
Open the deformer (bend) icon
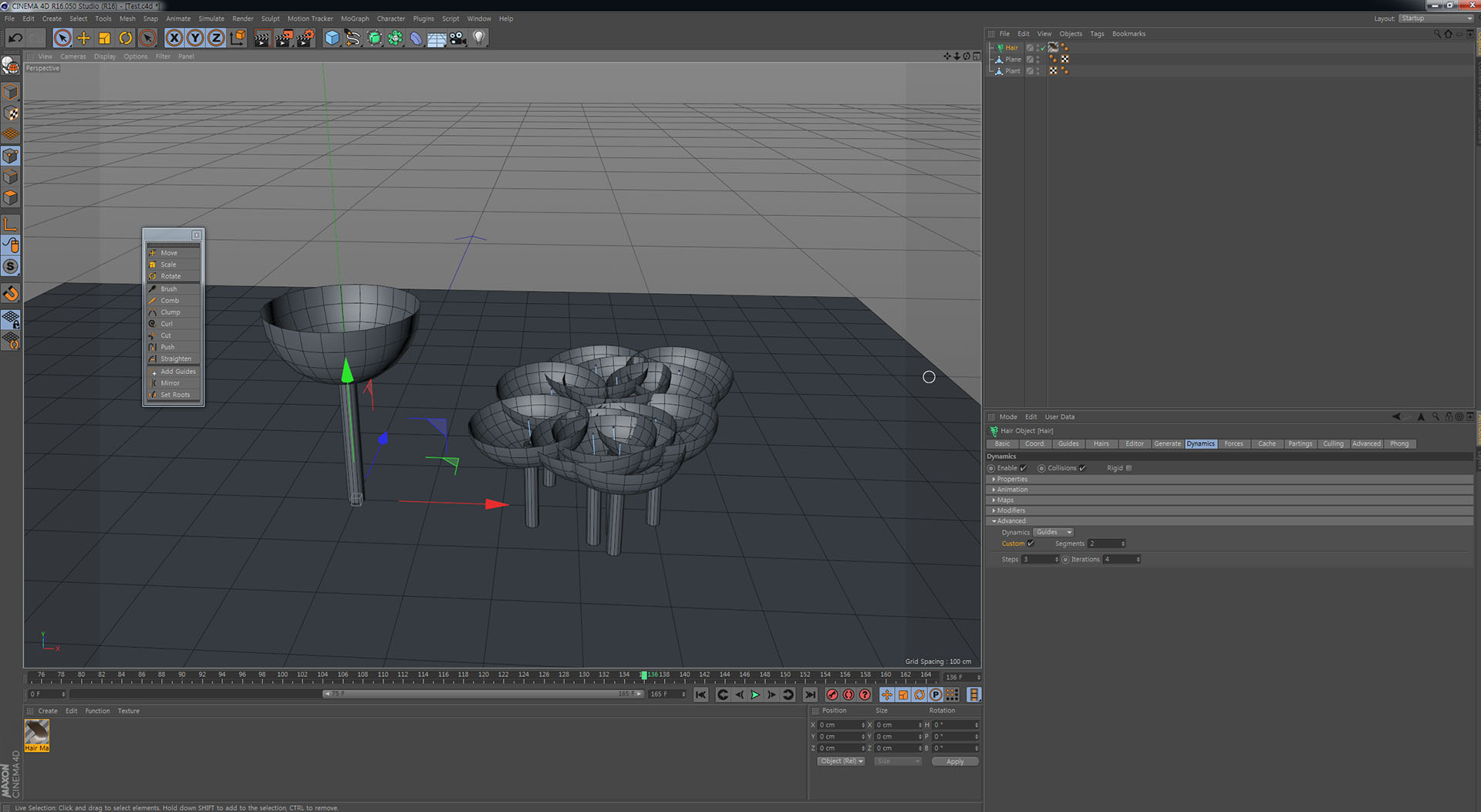(416, 38)
